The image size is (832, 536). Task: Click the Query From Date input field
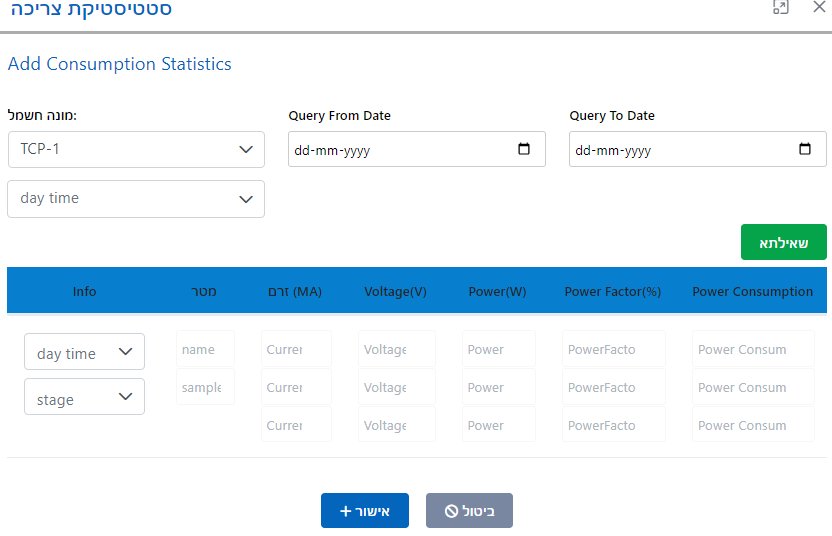coord(400,150)
